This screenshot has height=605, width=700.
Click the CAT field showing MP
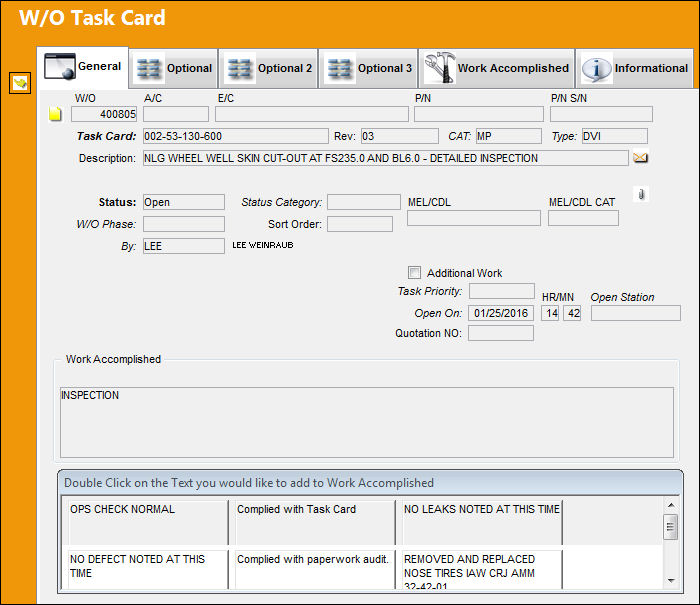click(x=509, y=136)
